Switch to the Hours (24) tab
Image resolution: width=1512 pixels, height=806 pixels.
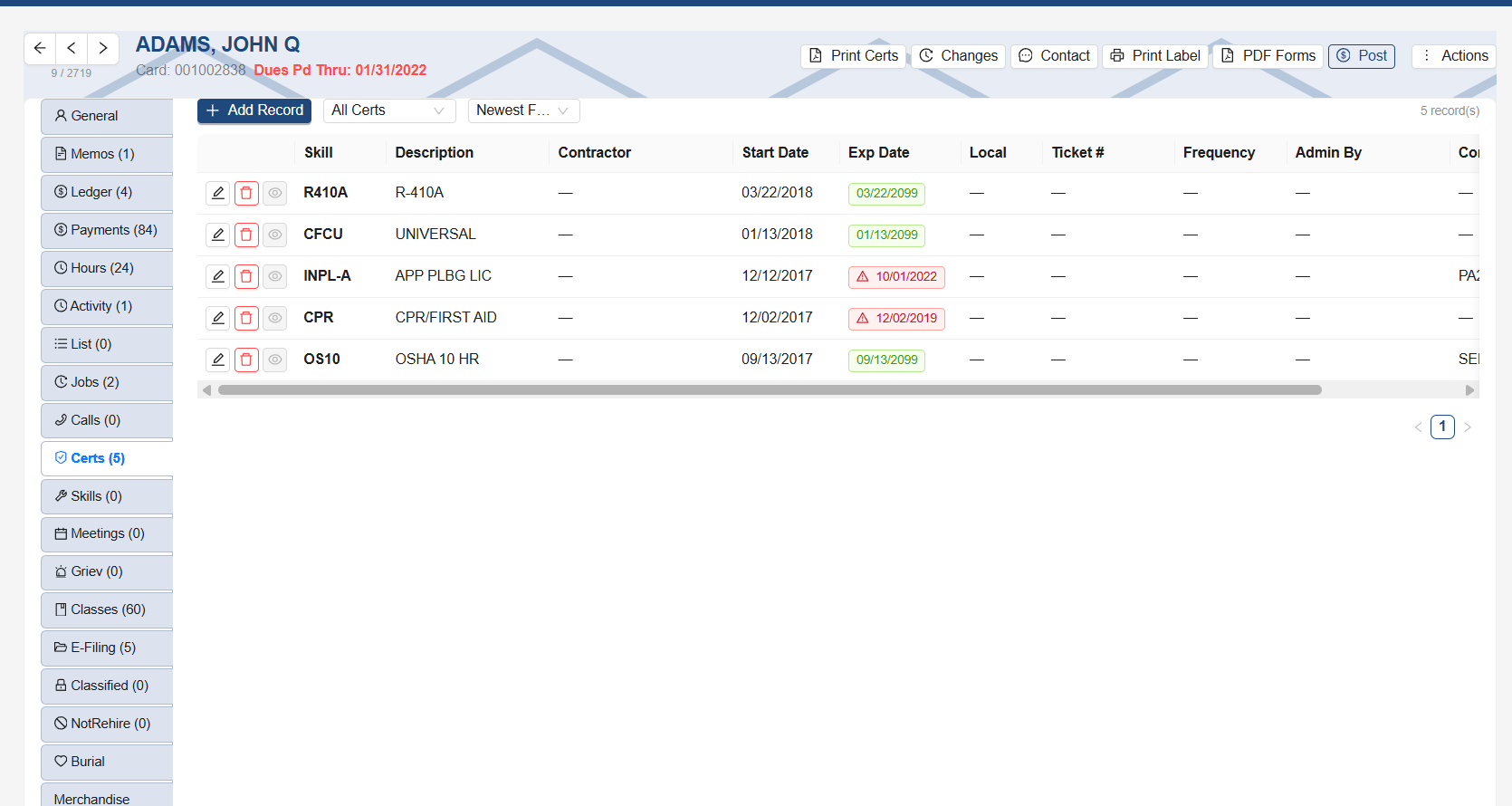(107, 269)
